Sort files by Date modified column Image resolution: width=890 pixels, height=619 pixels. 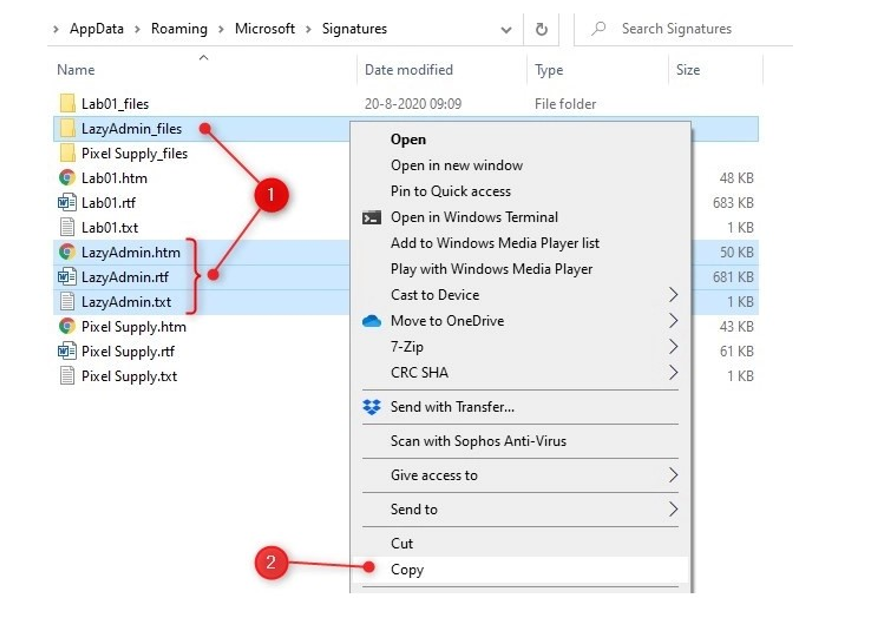[409, 70]
